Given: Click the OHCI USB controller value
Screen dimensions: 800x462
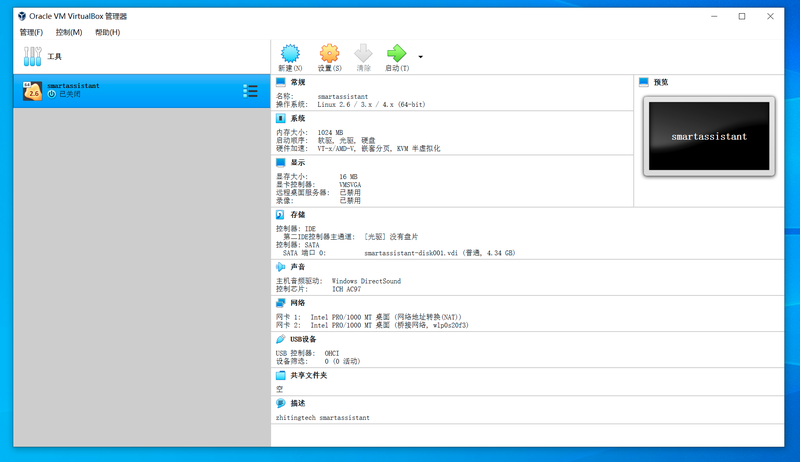Looking at the screenshot, I should pyautogui.click(x=332, y=353).
